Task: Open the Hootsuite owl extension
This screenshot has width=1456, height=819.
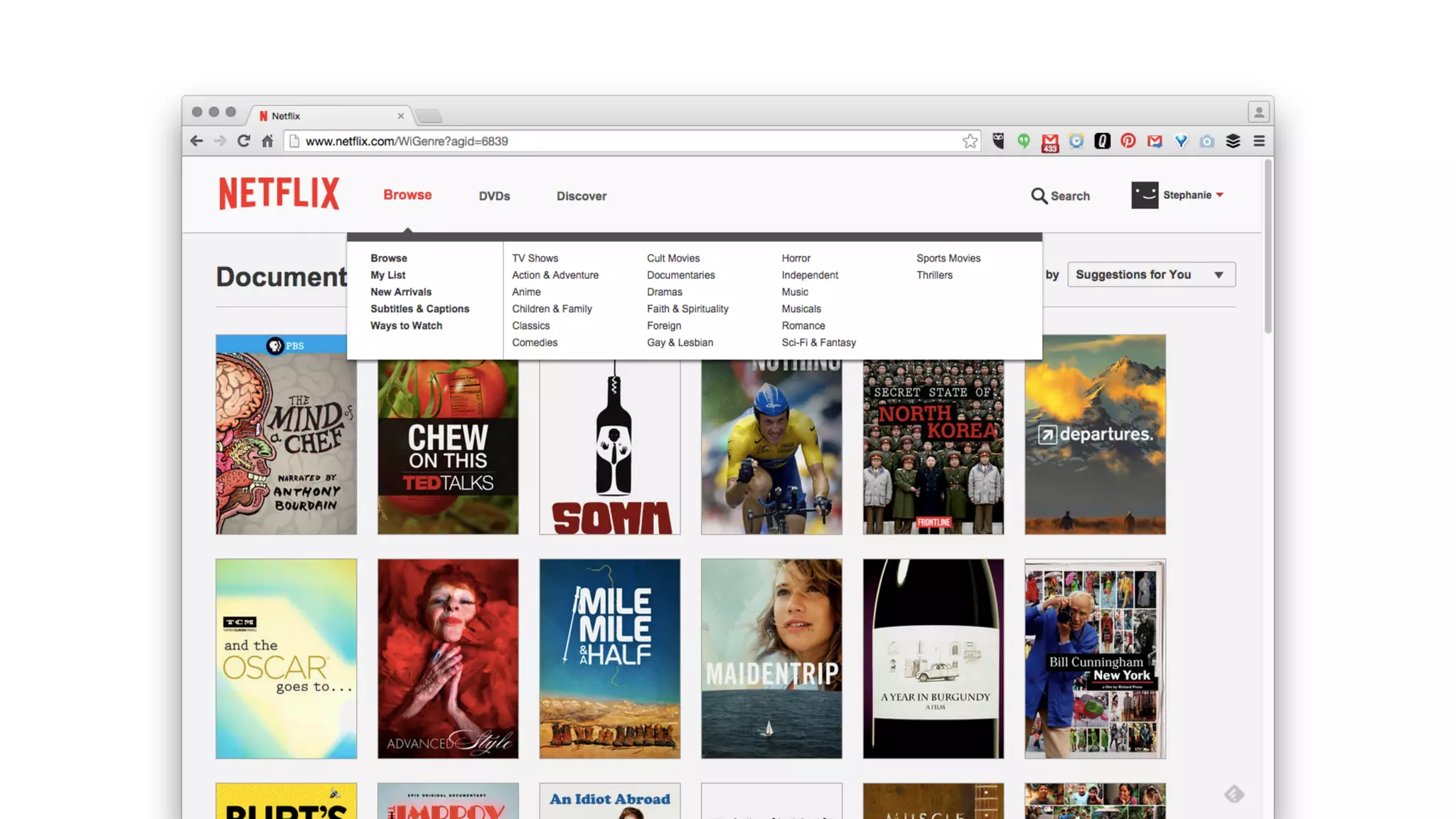Action: tap(998, 141)
